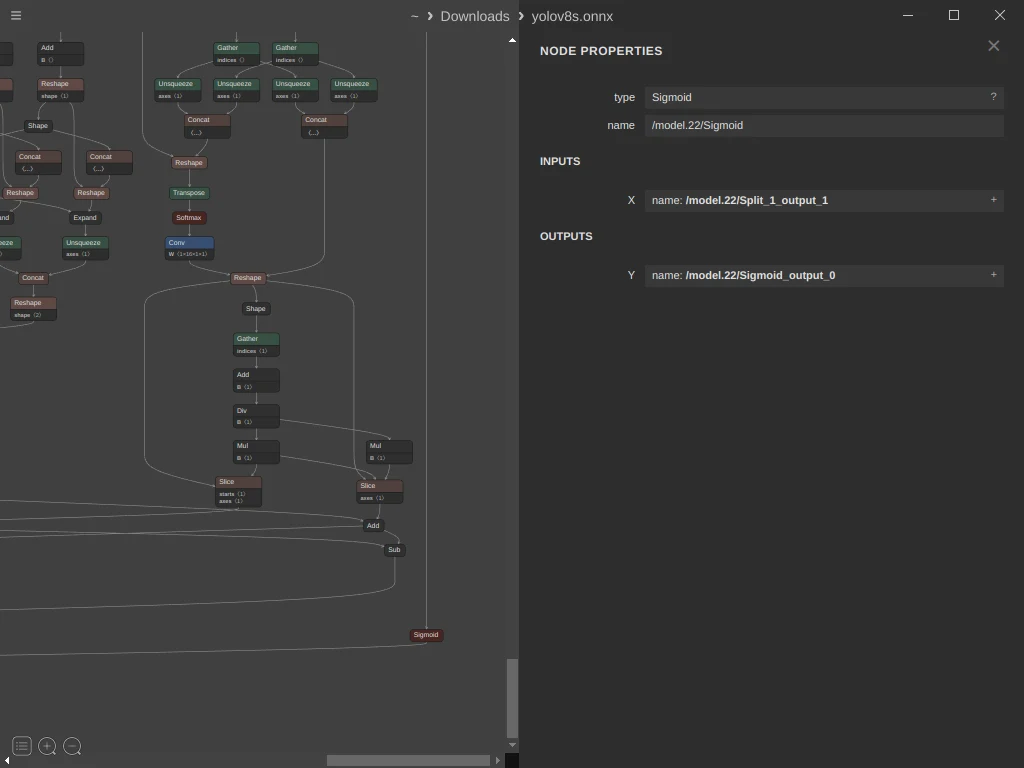Select the Add node below Gather indices ⟨1⟩
Image resolution: width=1024 pixels, height=768 pixels.
point(256,380)
